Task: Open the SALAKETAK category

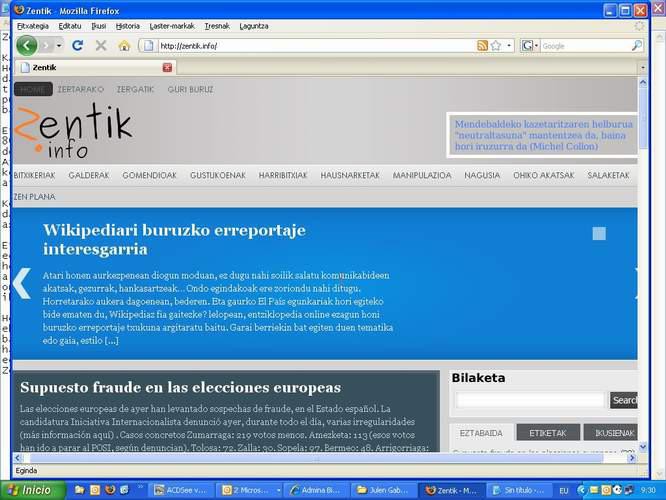Action: [608, 175]
